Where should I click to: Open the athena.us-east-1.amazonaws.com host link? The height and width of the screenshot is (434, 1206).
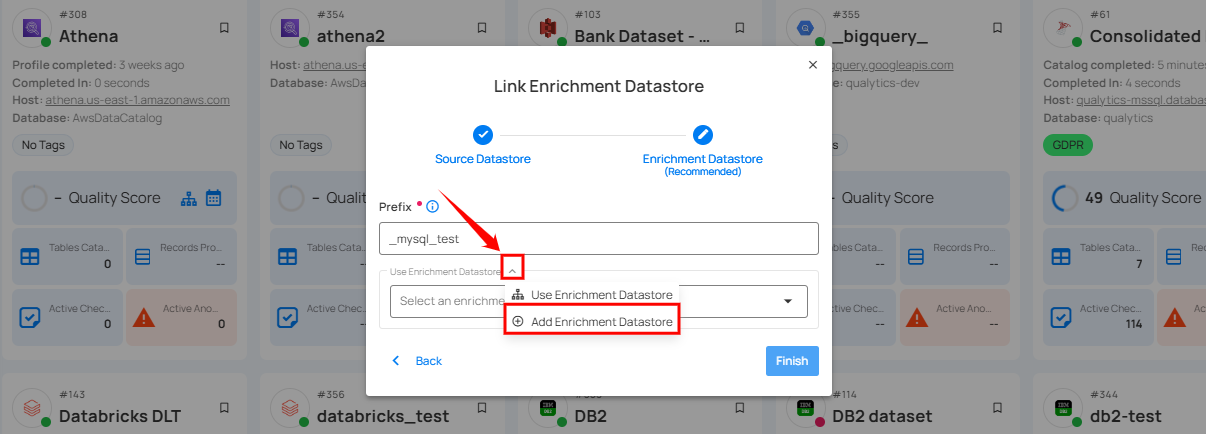[x=137, y=100]
